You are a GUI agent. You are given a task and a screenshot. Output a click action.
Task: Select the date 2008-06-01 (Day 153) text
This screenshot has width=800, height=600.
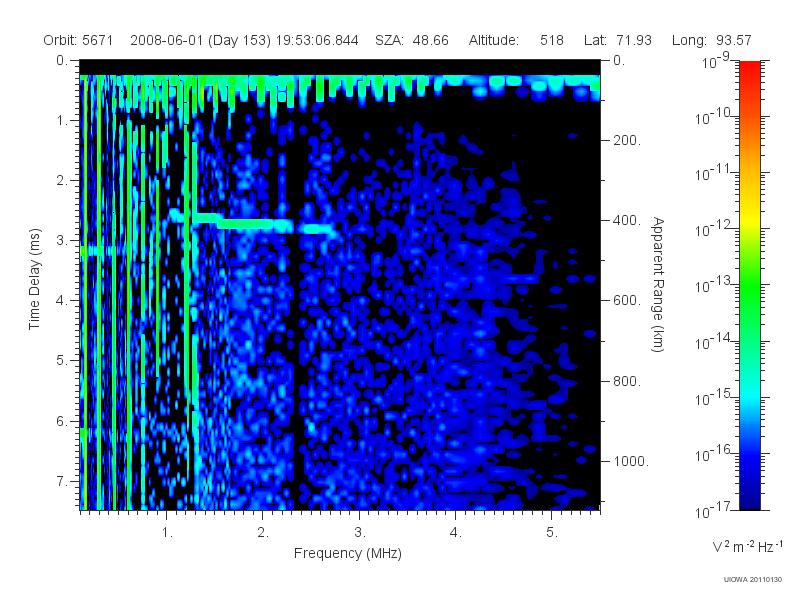(x=201, y=40)
